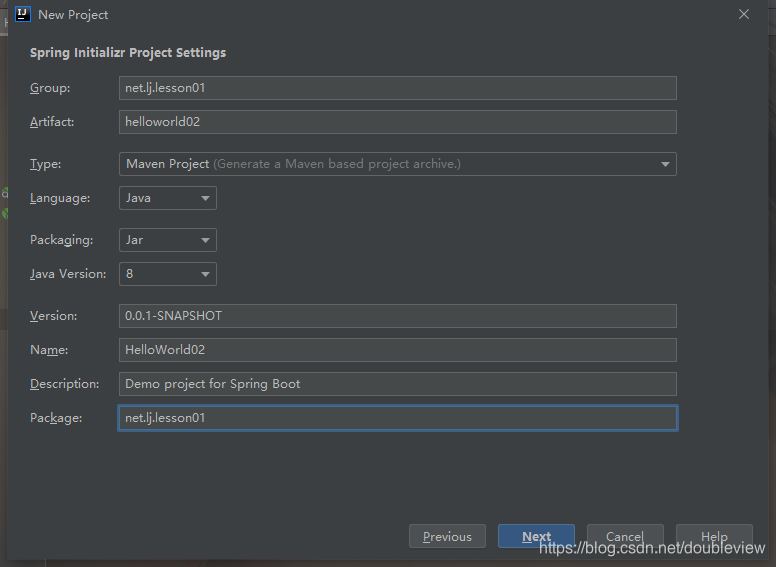Edit the Version field 0.0.1-SNAPSHOT

point(397,316)
